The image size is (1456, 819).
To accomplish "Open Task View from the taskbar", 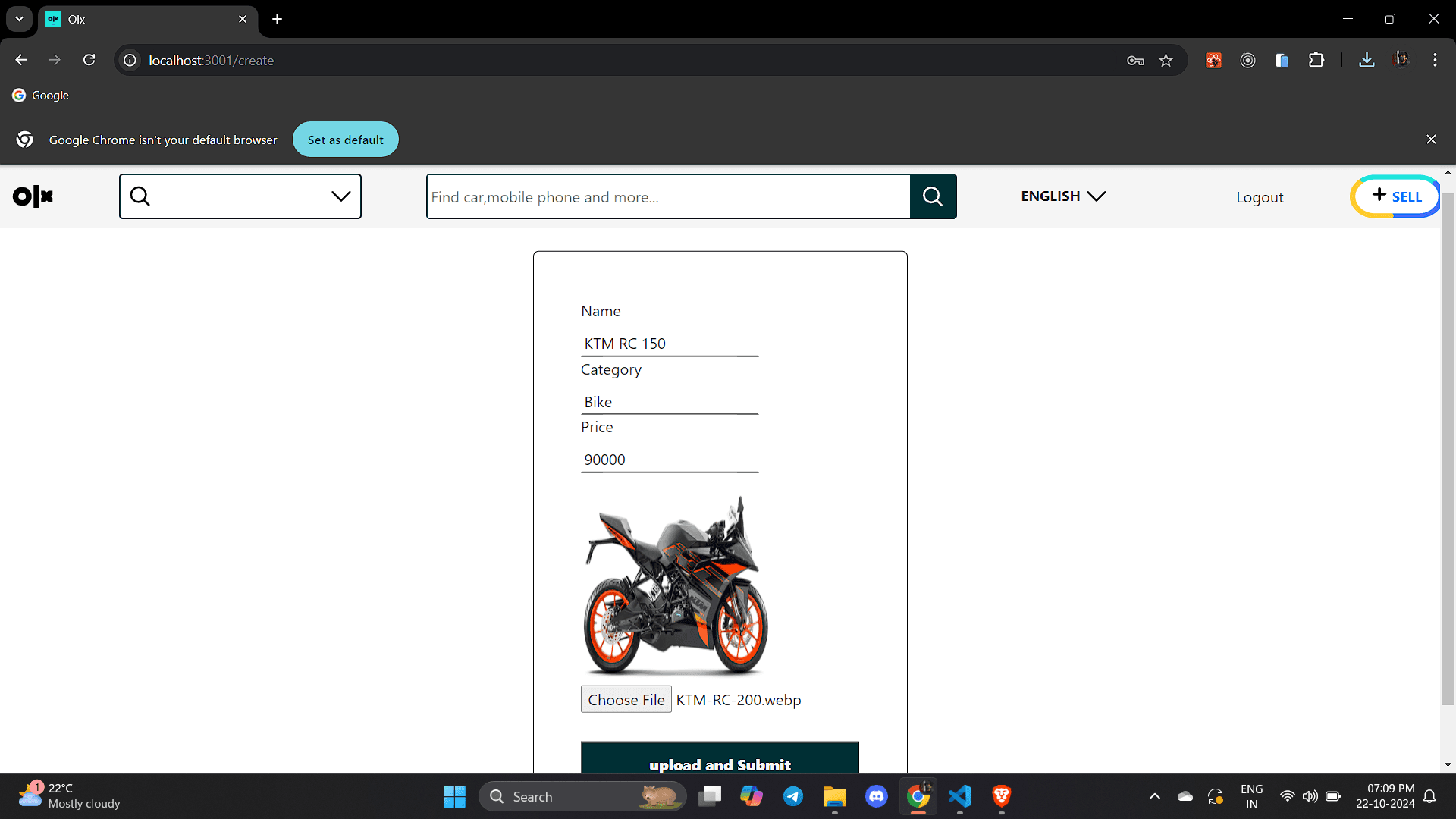I will [711, 796].
